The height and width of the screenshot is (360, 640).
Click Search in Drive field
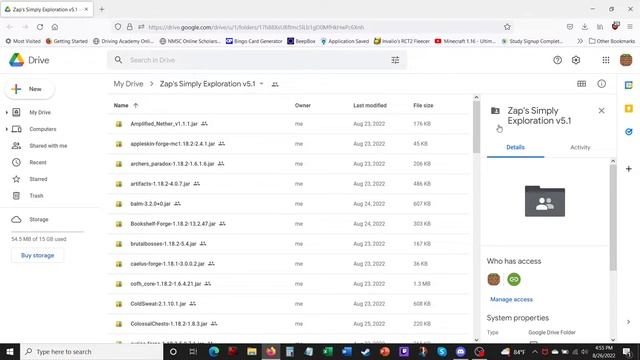point(257,60)
